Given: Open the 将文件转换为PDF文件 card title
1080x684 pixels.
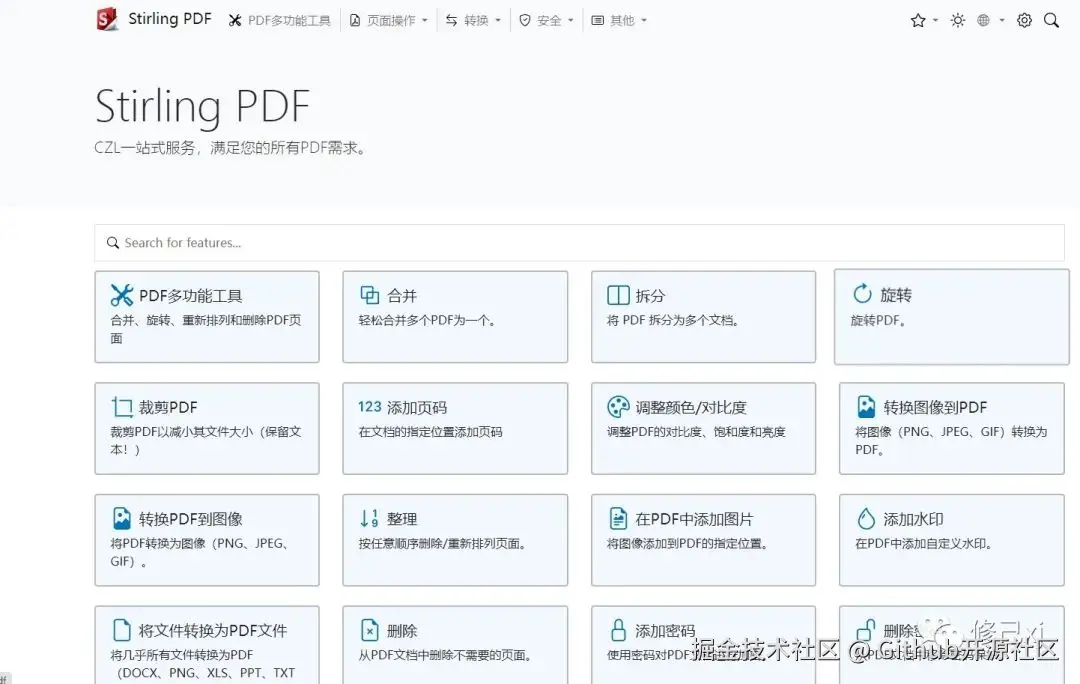Looking at the screenshot, I should [x=213, y=631].
